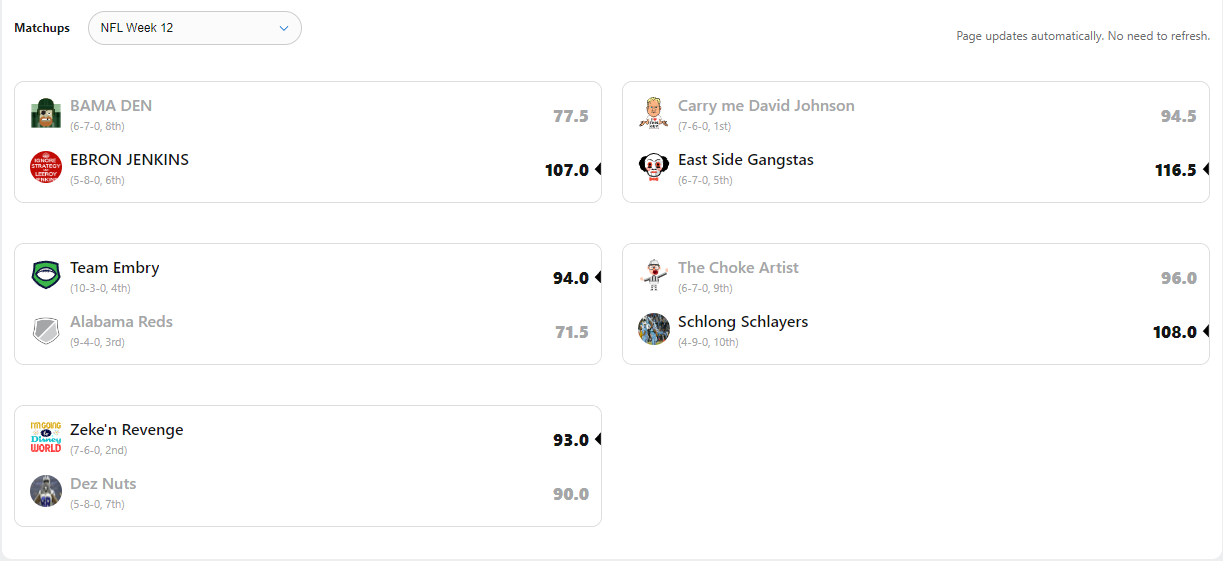Image resolution: width=1223 pixels, height=561 pixels.
Task: Click The Choke Artist referee avatar
Action: click(654, 275)
